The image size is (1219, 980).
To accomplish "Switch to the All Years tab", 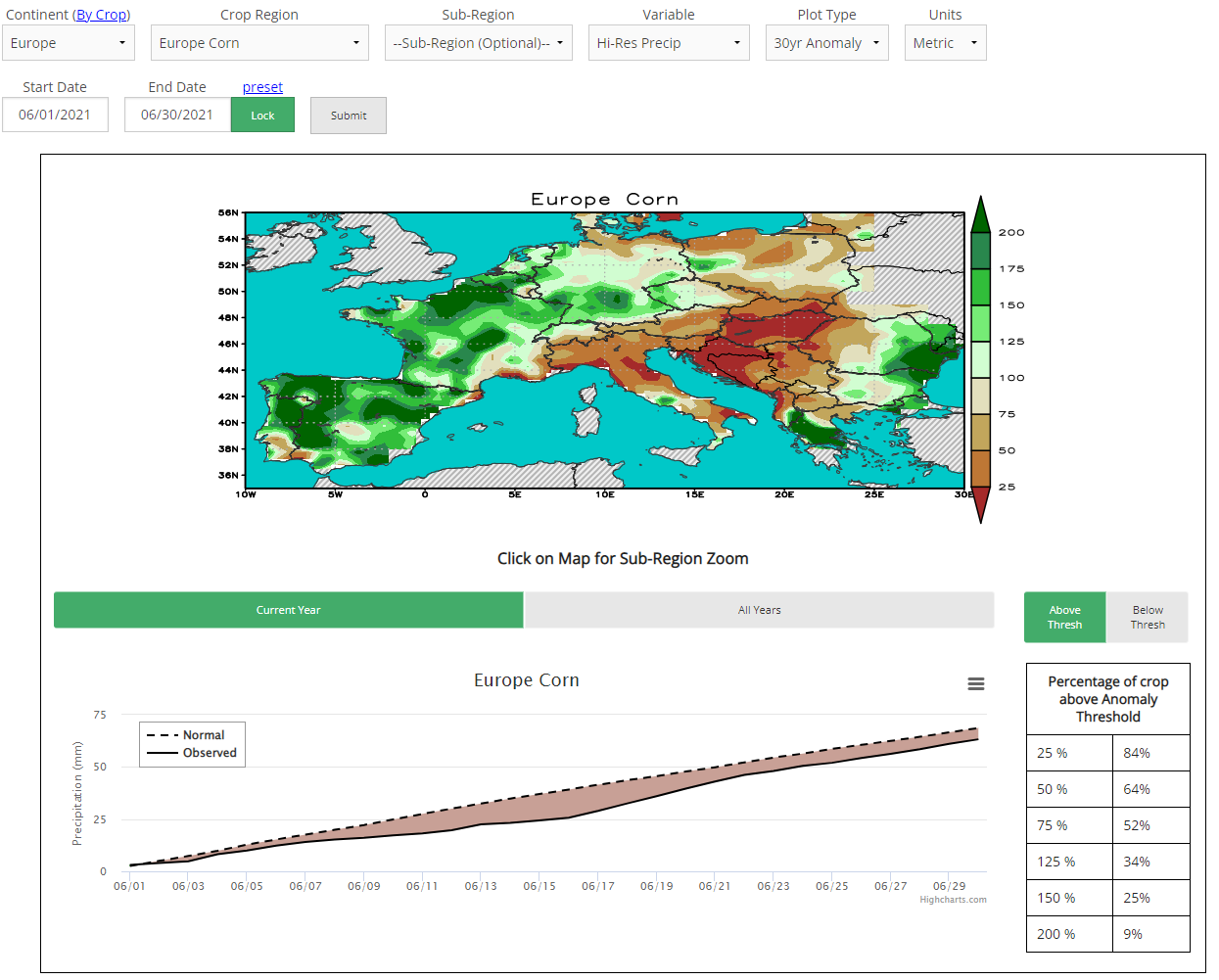I will (759, 610).
